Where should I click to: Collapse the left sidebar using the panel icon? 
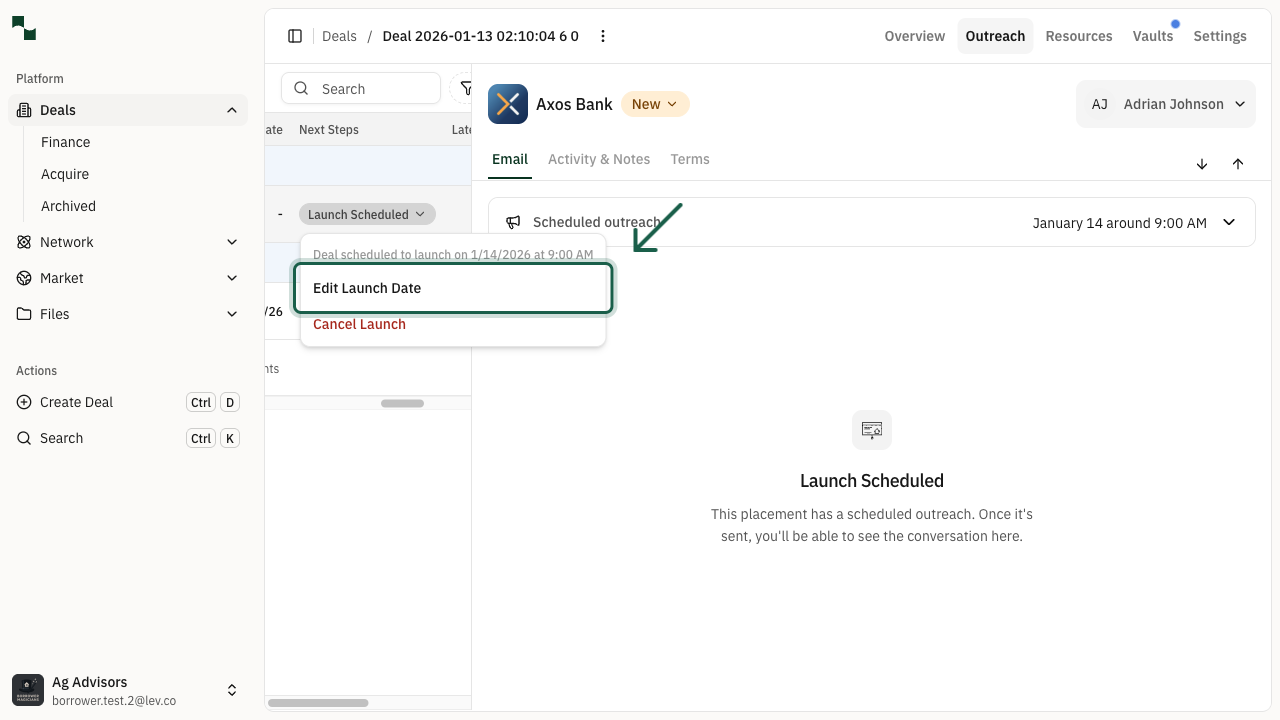pyautogui.click(x=295, y=36)
